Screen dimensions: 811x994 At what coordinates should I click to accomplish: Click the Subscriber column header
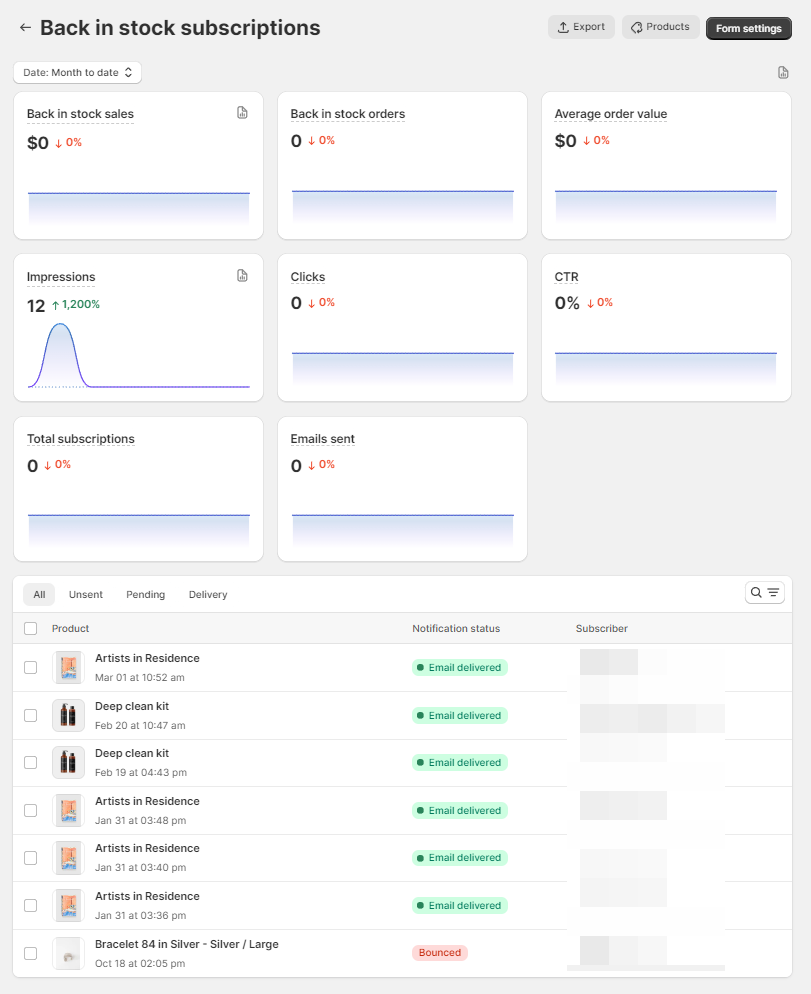click(x=602, y=628)
